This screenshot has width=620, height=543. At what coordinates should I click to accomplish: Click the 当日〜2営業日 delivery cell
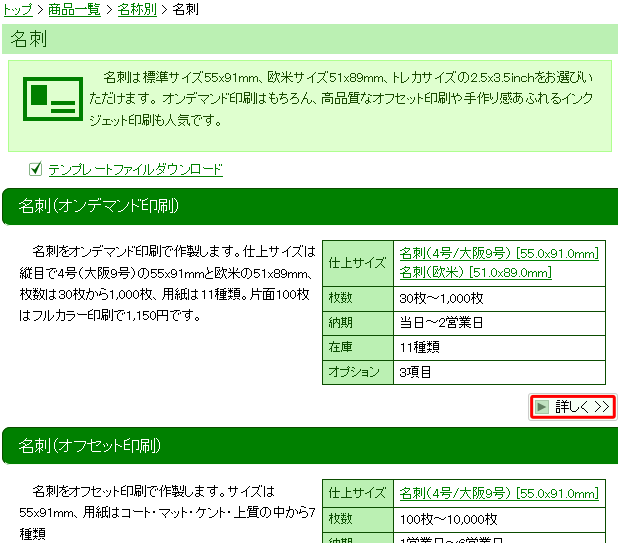coord(441,322)
